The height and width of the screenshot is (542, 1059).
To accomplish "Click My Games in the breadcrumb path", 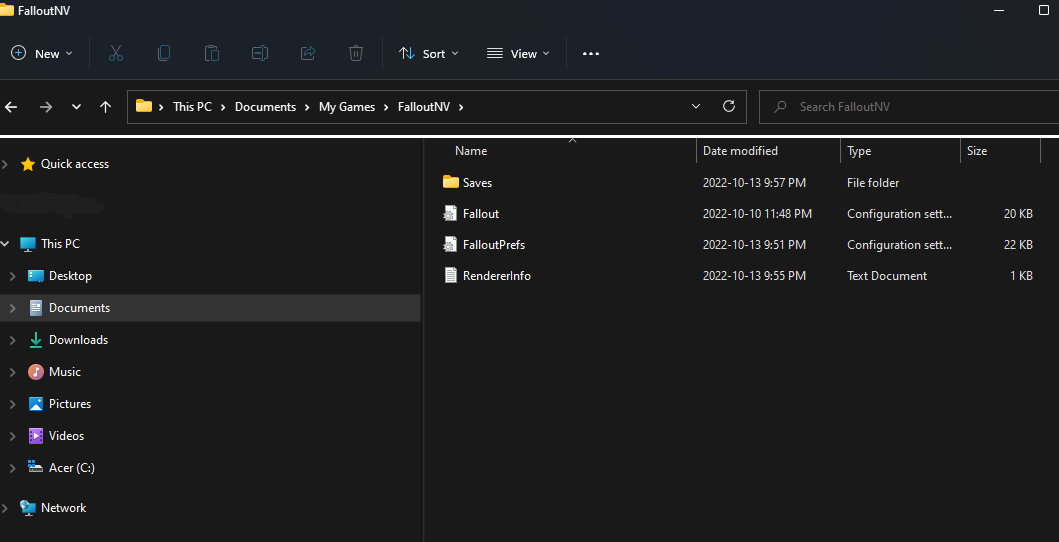I will [346, 107].
